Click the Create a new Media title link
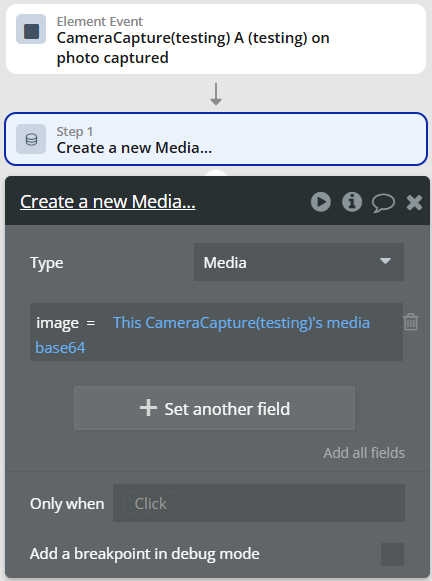Screen dimensions: 432x581 pyautogui.click(x=108, y=202)
